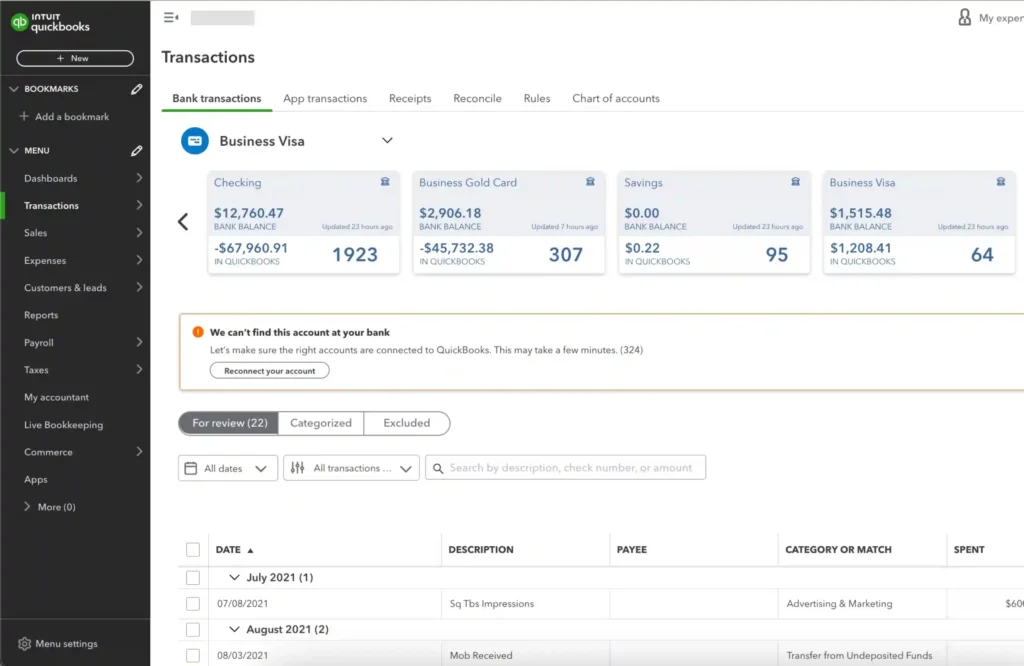The height and width of the screenshot is (666, 1024).
Task: Open Chart of accounts tab
Action: 616,99
